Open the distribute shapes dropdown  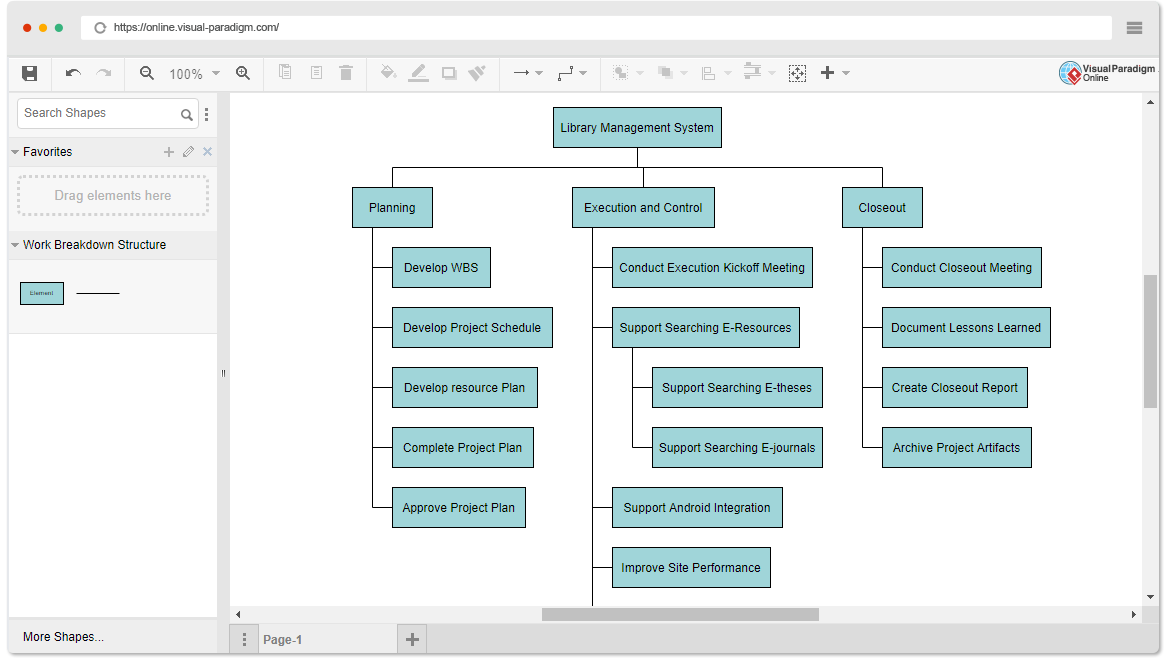tap(760, 72)
